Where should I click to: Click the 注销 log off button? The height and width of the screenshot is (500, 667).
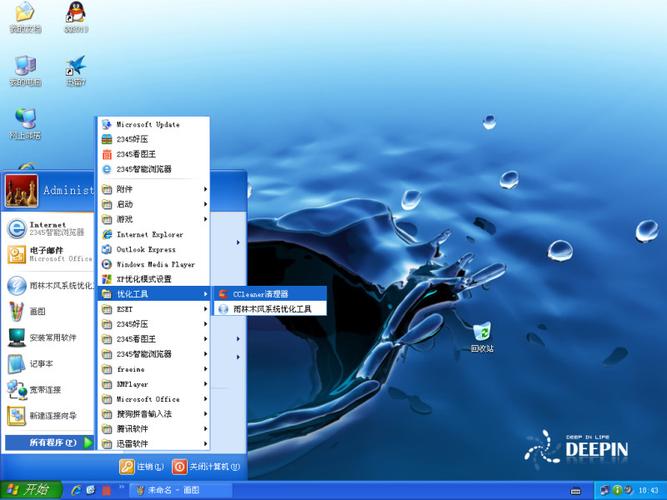(142, 467)
